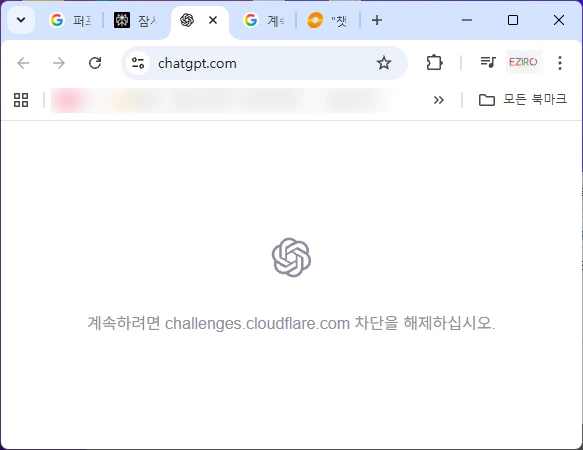Switch to the second Google tab
This screenshot has height=450, width=583.
coord(264,20)
